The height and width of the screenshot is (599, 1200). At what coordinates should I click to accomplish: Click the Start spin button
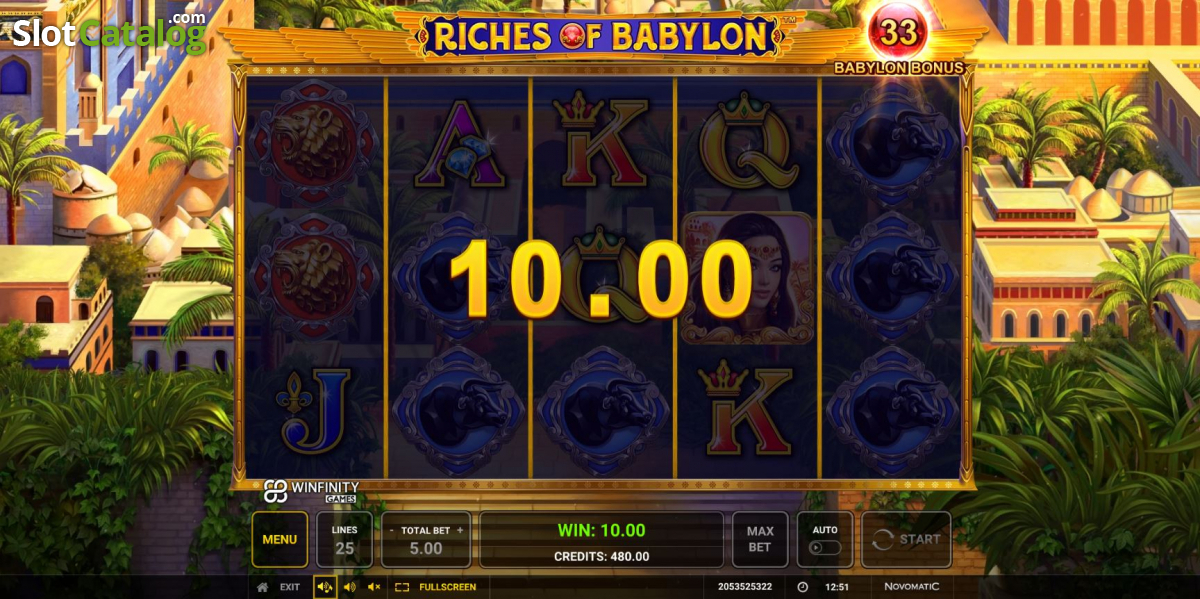(907, 539)
